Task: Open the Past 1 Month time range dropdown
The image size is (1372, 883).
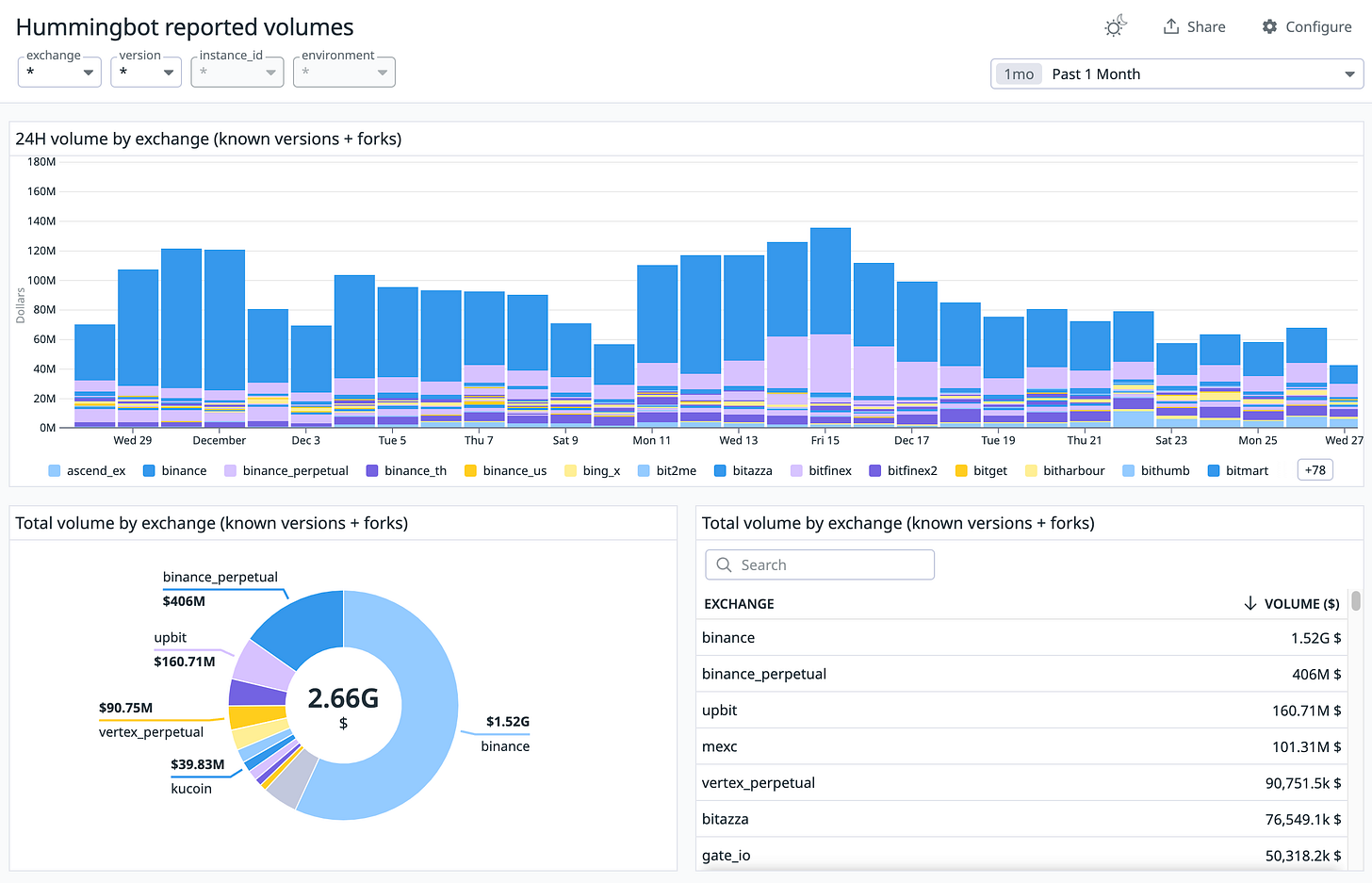Action: [x=1177, y=74]
